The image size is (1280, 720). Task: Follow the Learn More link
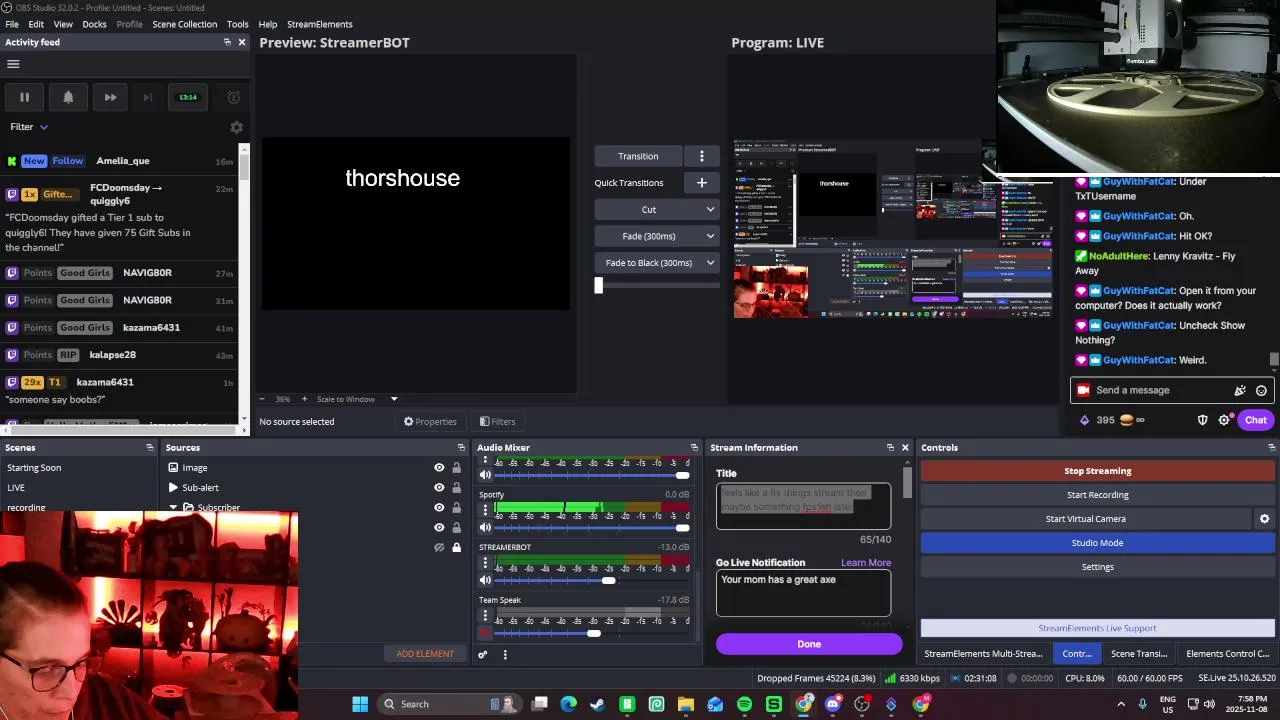865,563
